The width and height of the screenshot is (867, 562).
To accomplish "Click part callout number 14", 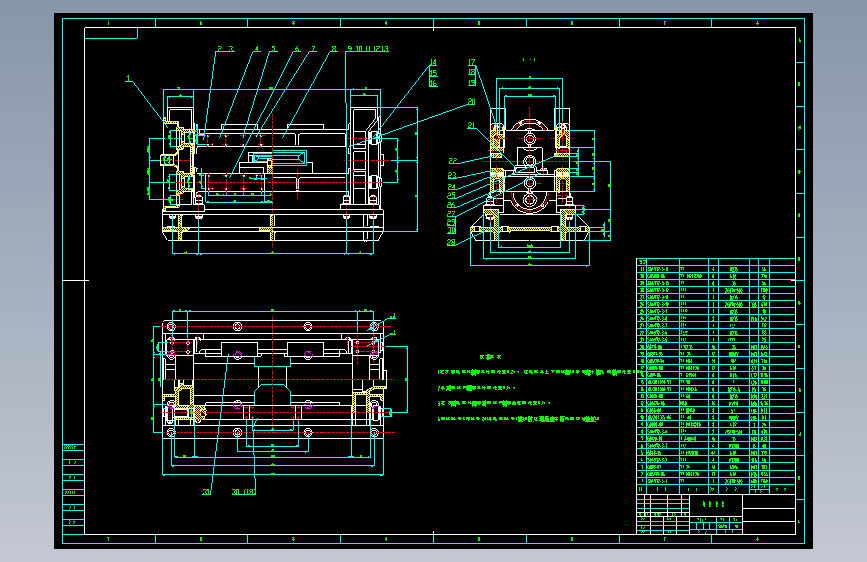I will pyautogui.click(x=434, y=63).
